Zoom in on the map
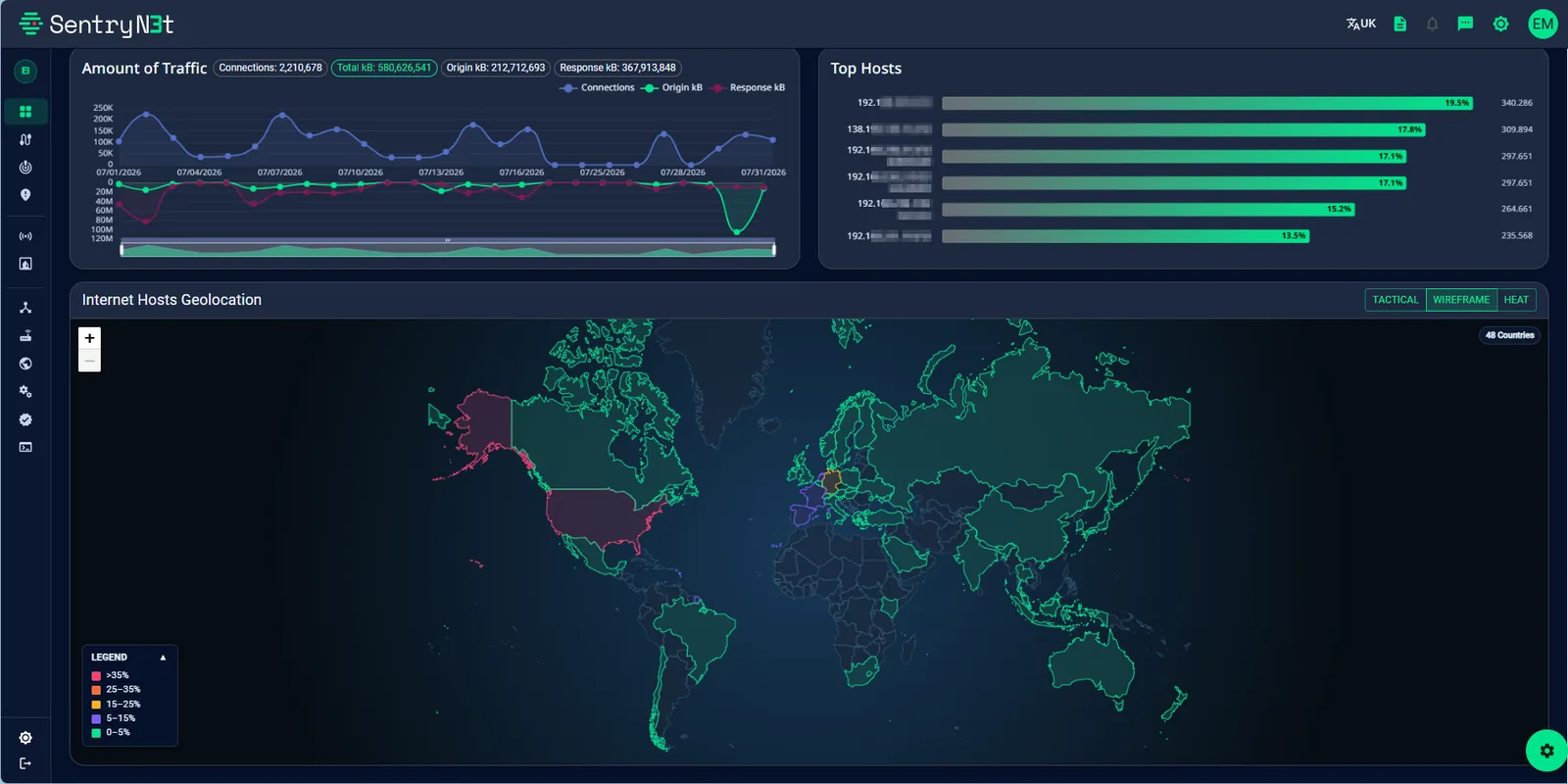 tap(89, 338)
